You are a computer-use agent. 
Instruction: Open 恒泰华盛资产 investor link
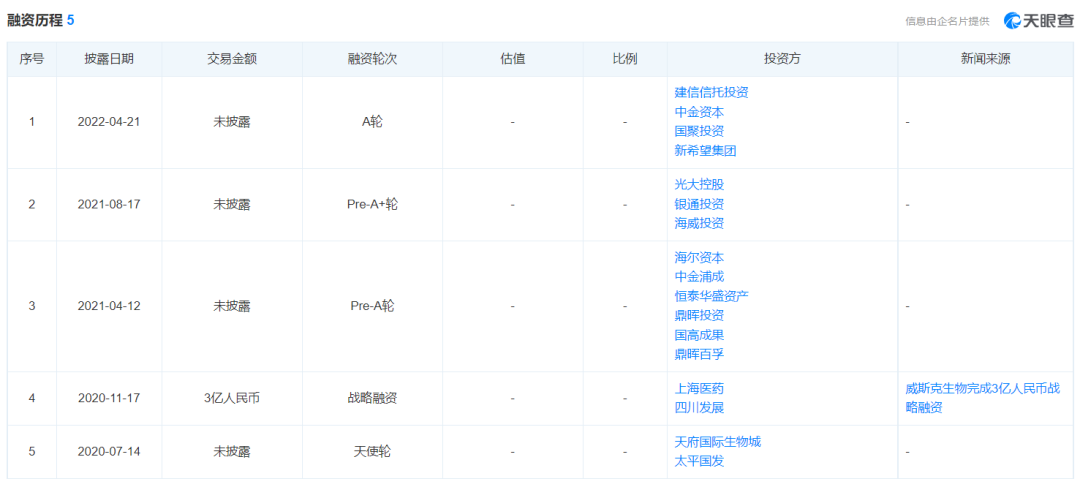[711, 296]
